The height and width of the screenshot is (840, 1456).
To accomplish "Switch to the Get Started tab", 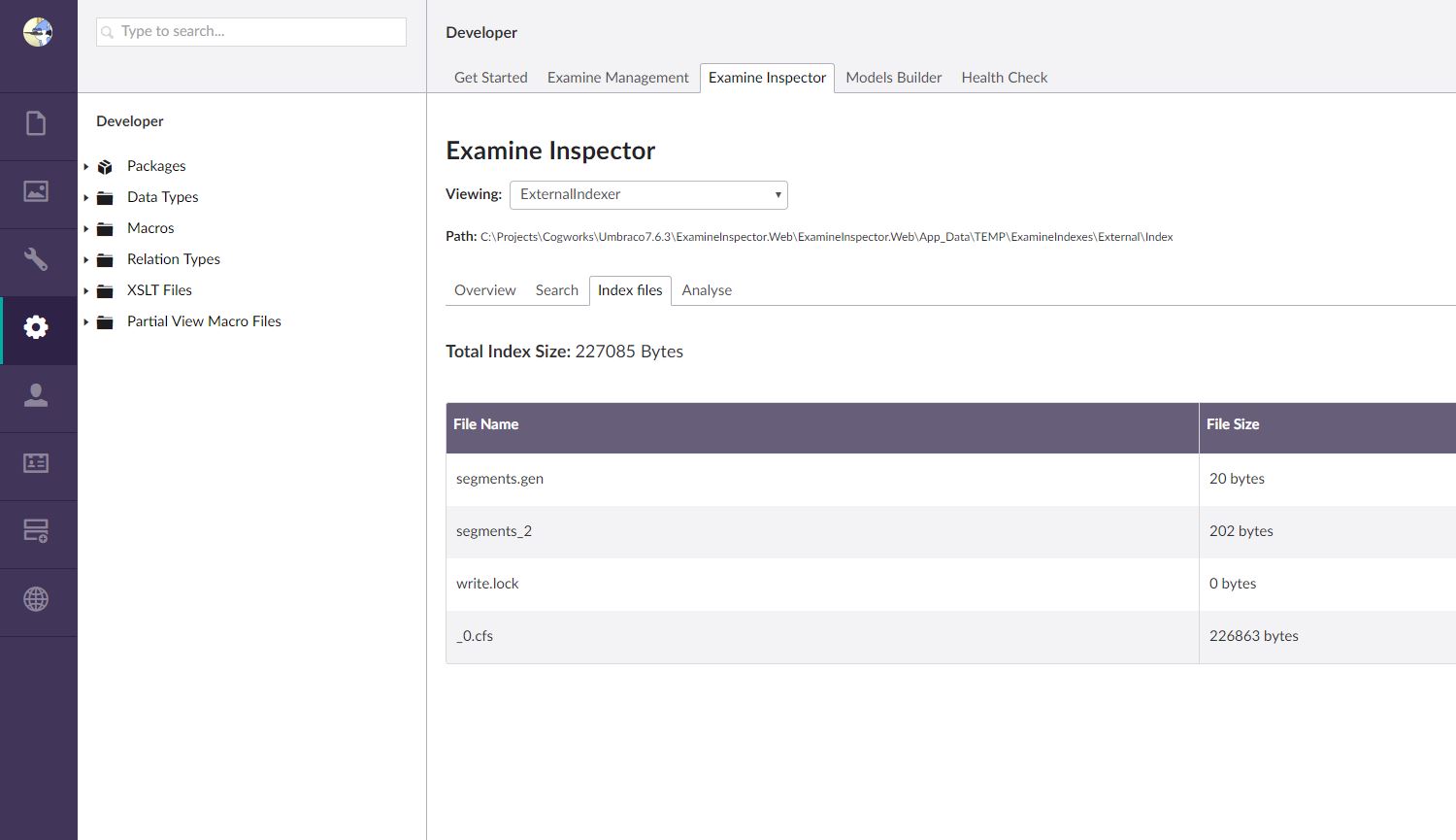I will pyautogui.click(x=491, y=78).
